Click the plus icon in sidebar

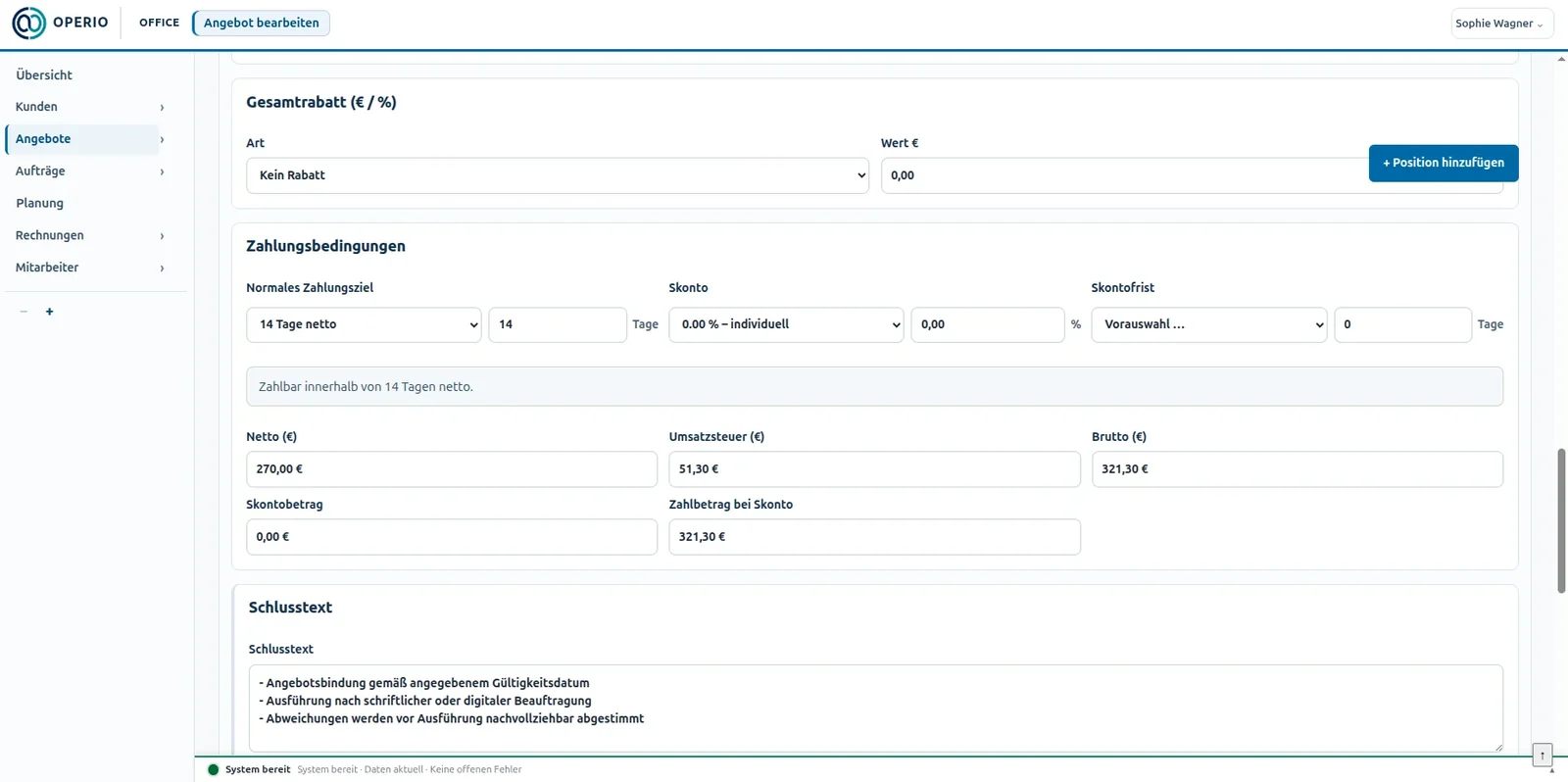(49, 312)
